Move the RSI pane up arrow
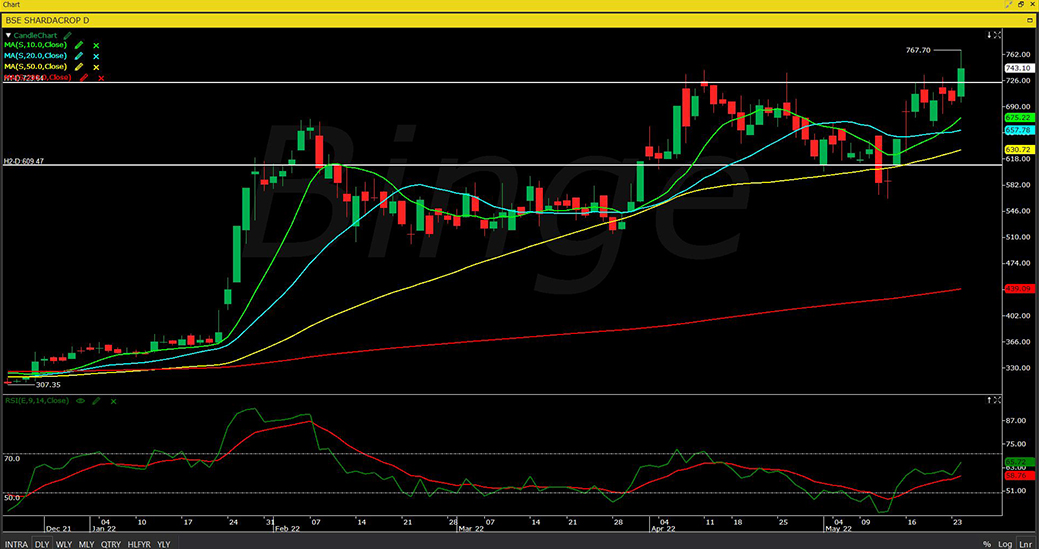1039x549 pixels. (x=989, y=400)
